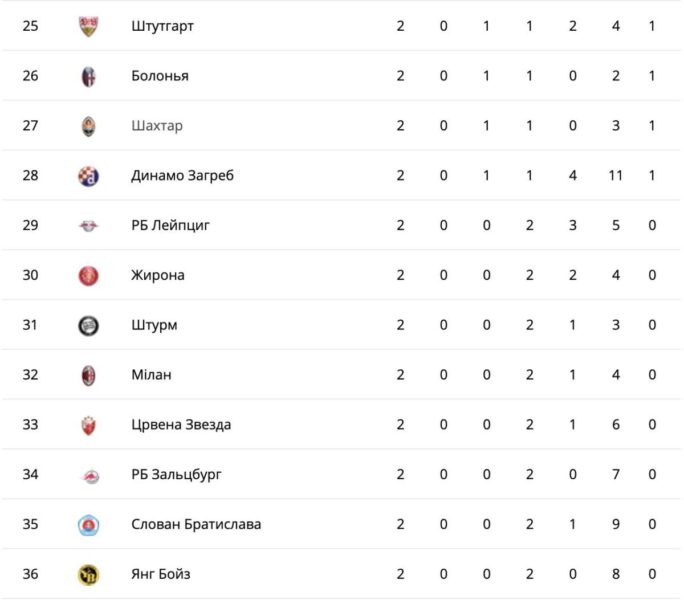
Task: Open the РБ Зальцбург logo icon
Action: [x=91, y=476]
